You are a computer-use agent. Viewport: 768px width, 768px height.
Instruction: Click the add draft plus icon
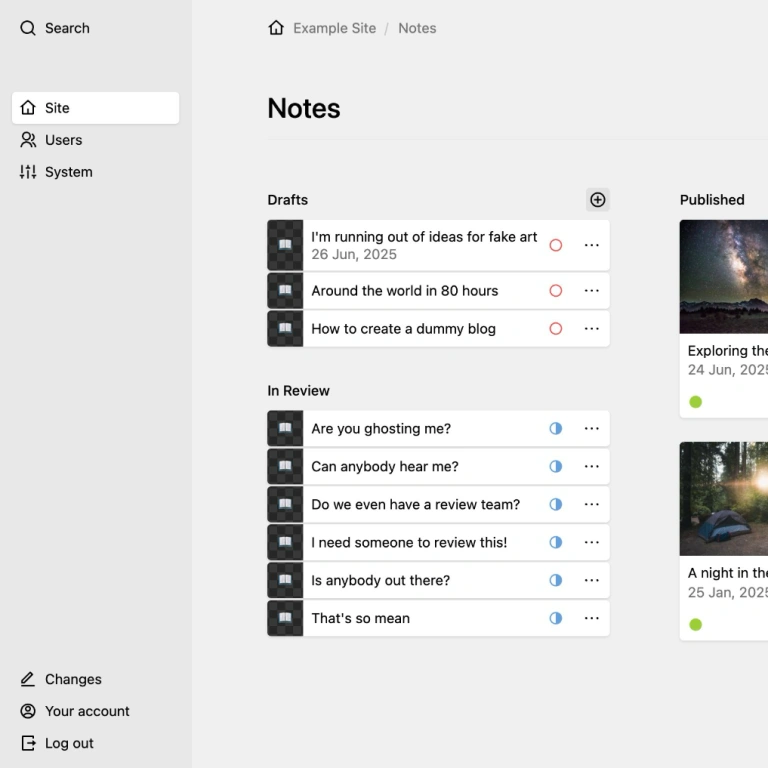(597, 200)
